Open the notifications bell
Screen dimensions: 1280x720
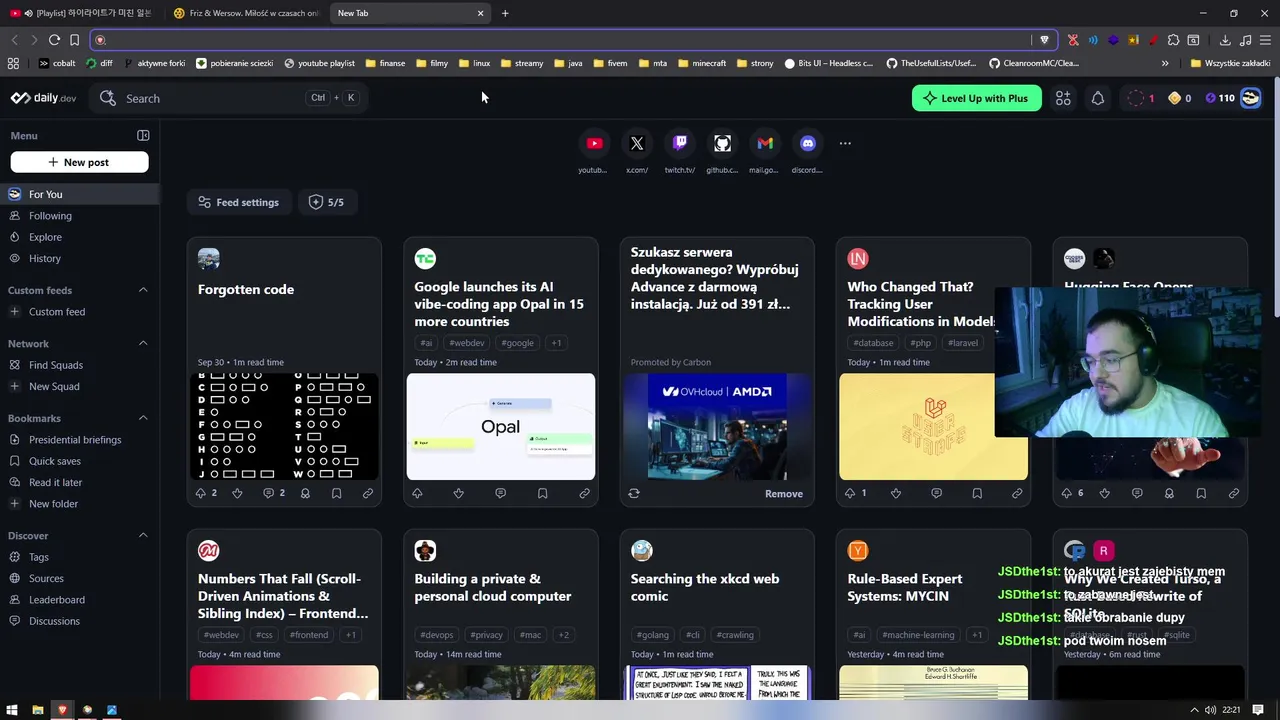click(x=1098, y=98)
